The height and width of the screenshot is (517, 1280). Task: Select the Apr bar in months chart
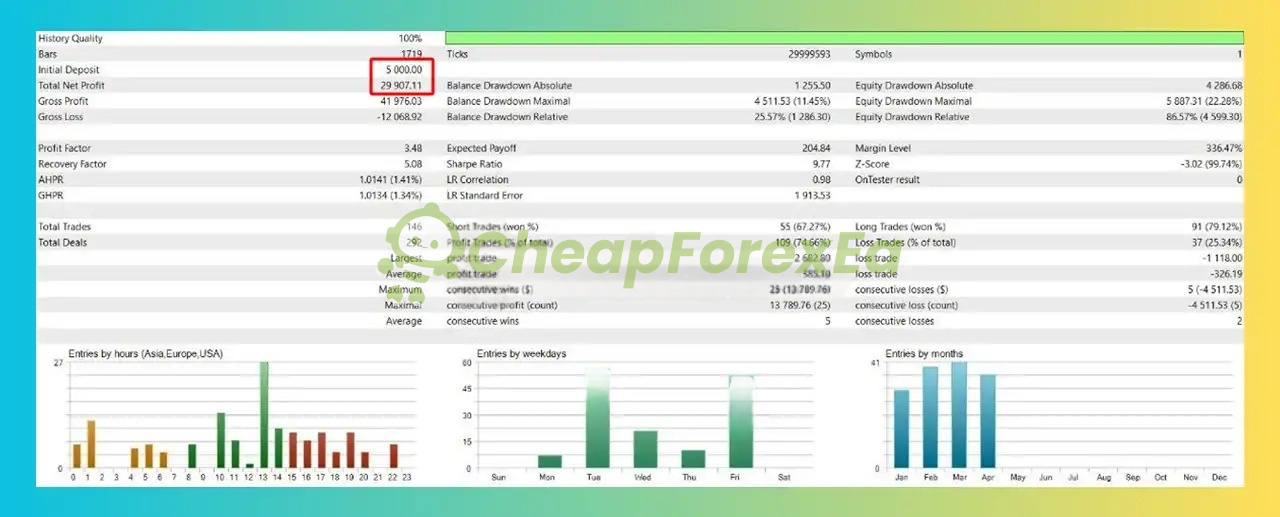click(x=988, y=421)
